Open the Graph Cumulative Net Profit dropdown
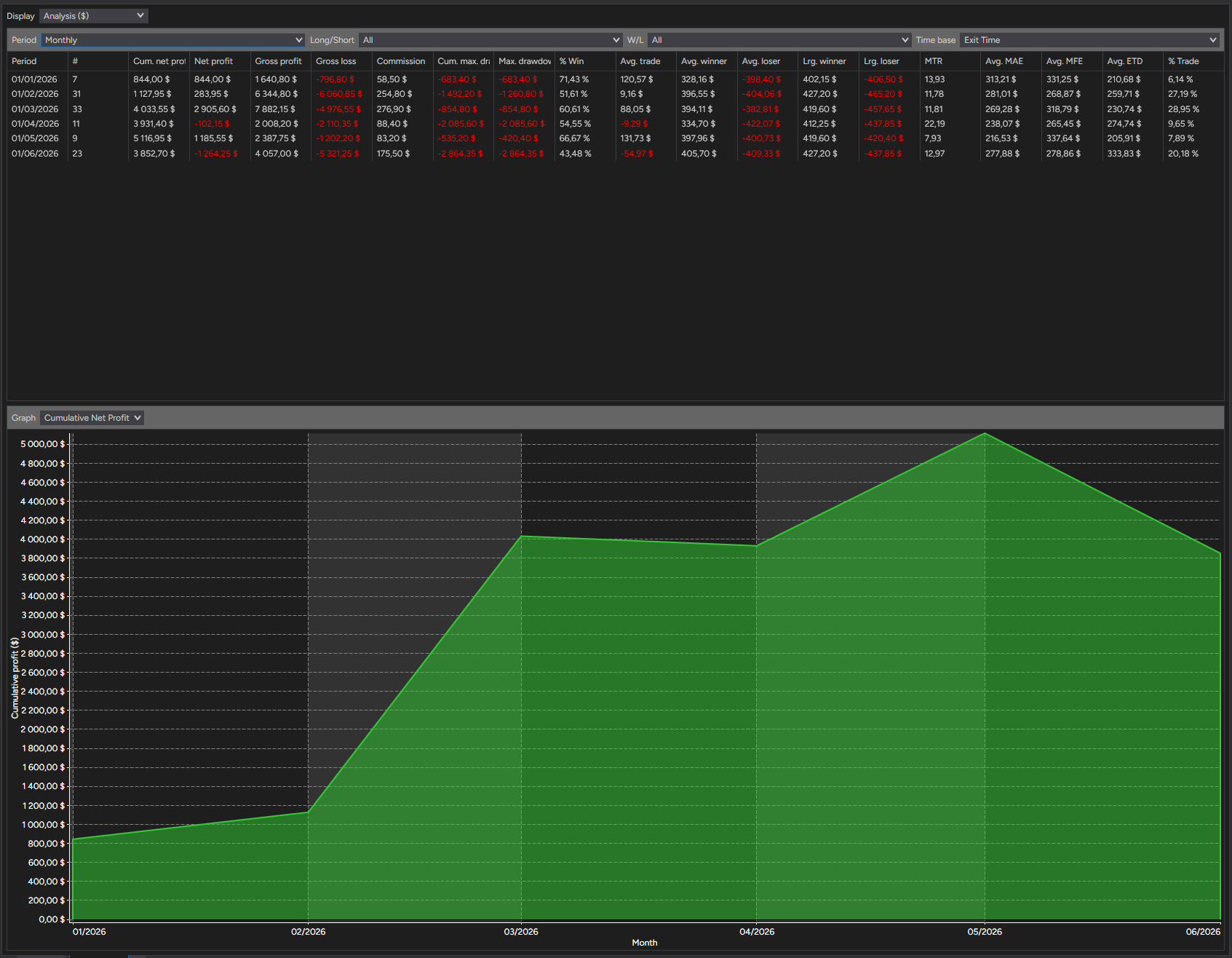The width and height of the screenshot is (1232, 958). click(92, 418)
